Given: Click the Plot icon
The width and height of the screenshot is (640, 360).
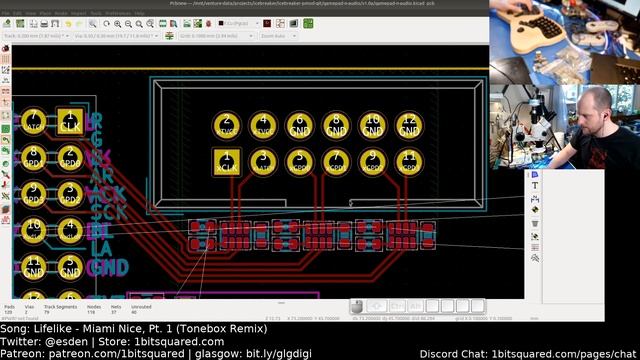Looking at the screenshot, I should click(55, 24).
